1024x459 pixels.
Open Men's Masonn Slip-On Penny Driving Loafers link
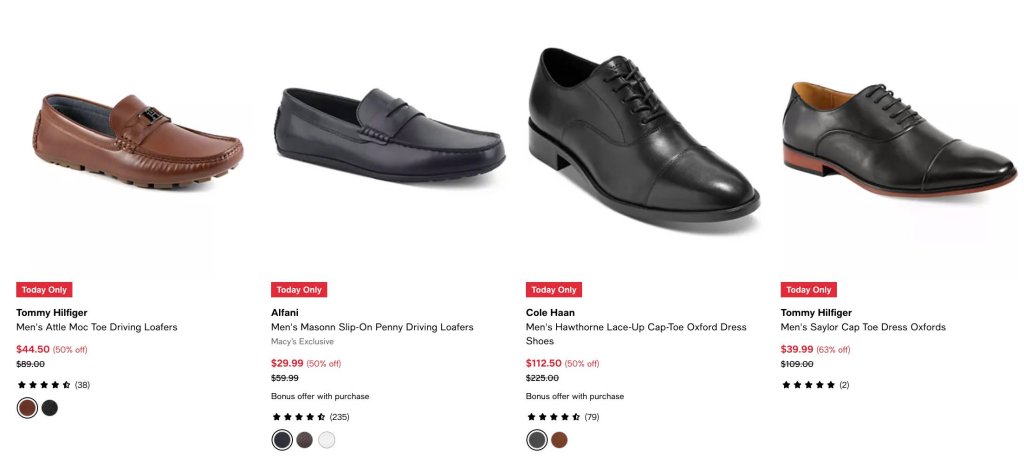coord(372,327)
